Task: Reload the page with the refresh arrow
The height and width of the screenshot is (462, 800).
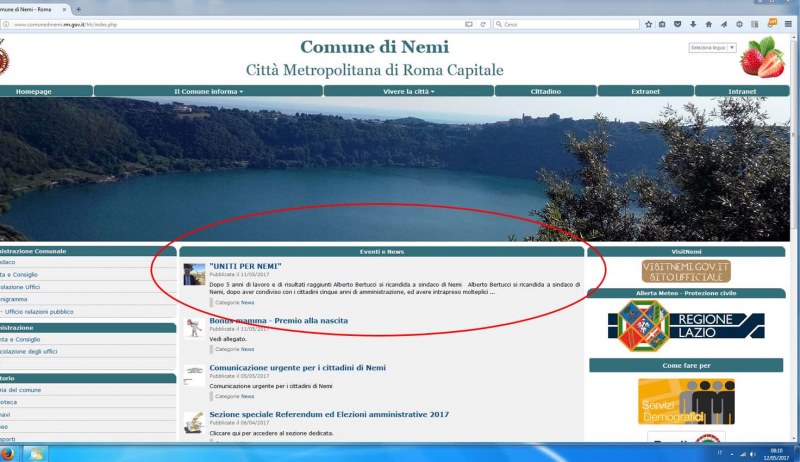Action: point(483,24)
